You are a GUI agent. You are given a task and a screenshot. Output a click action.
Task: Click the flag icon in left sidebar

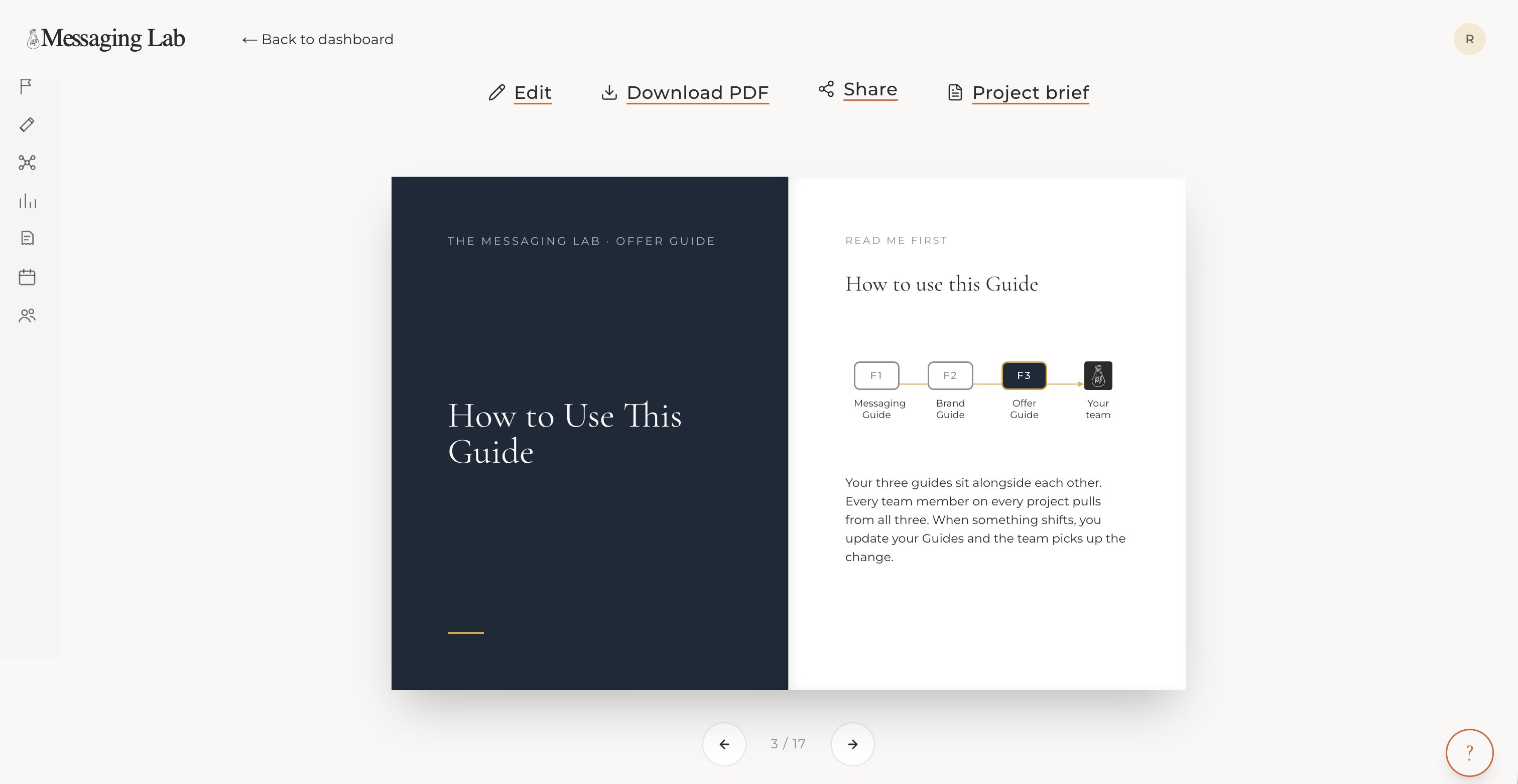point(26,87)
